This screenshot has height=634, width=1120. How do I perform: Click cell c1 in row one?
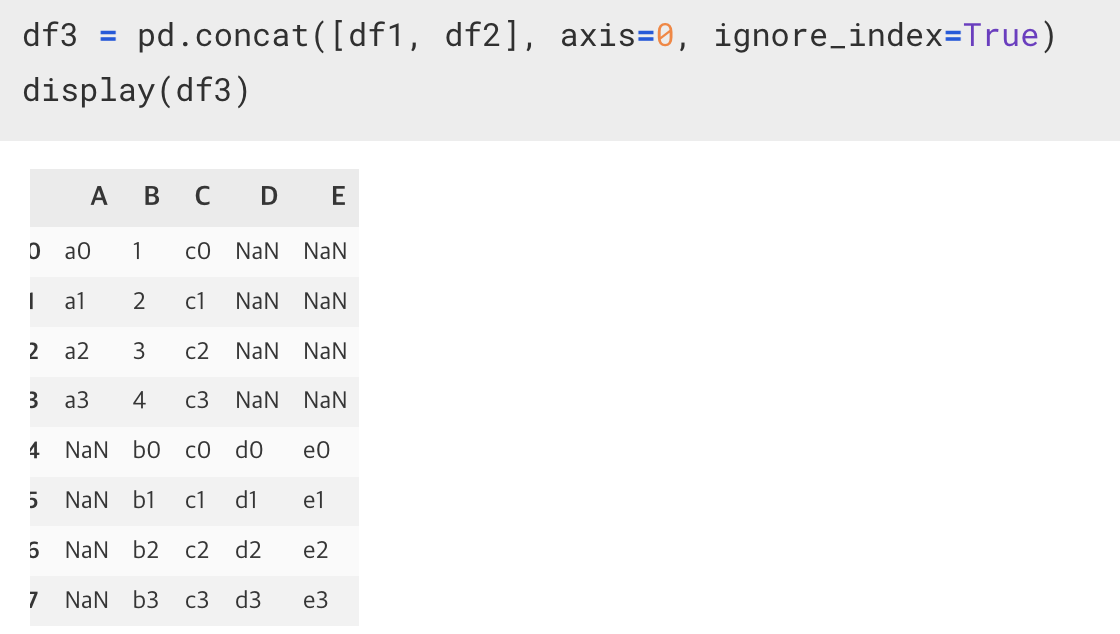pos(195,301)
